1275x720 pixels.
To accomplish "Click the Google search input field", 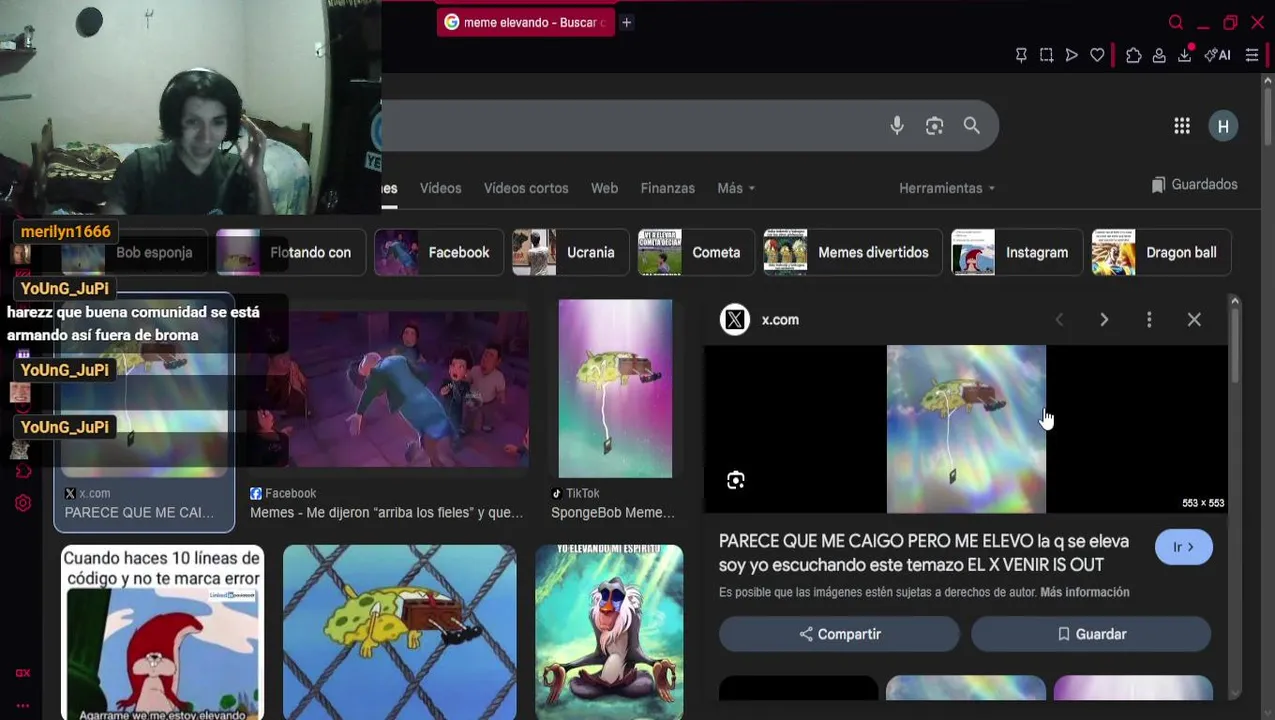I will [x=630, y=125].
